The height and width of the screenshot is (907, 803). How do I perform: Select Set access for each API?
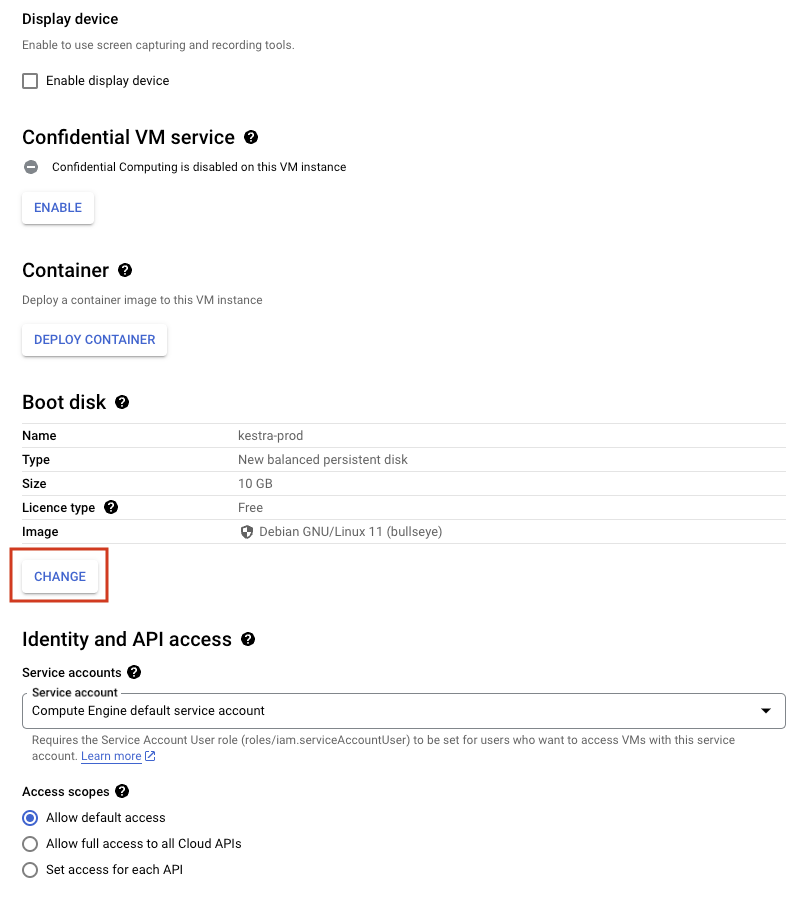tap(30, 870)
